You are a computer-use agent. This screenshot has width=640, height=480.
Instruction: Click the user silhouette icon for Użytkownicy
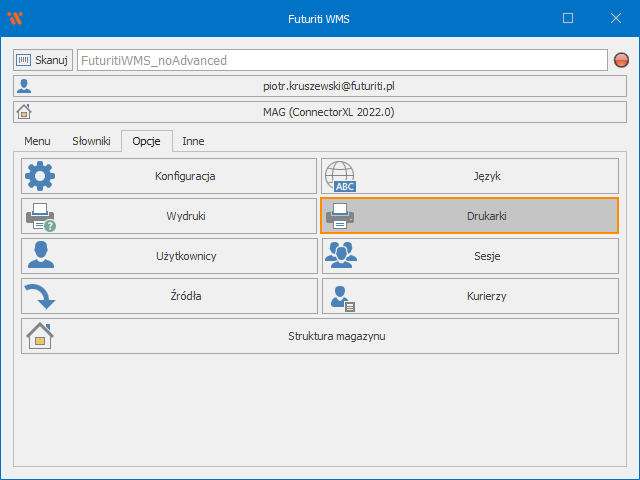[40, 256]
